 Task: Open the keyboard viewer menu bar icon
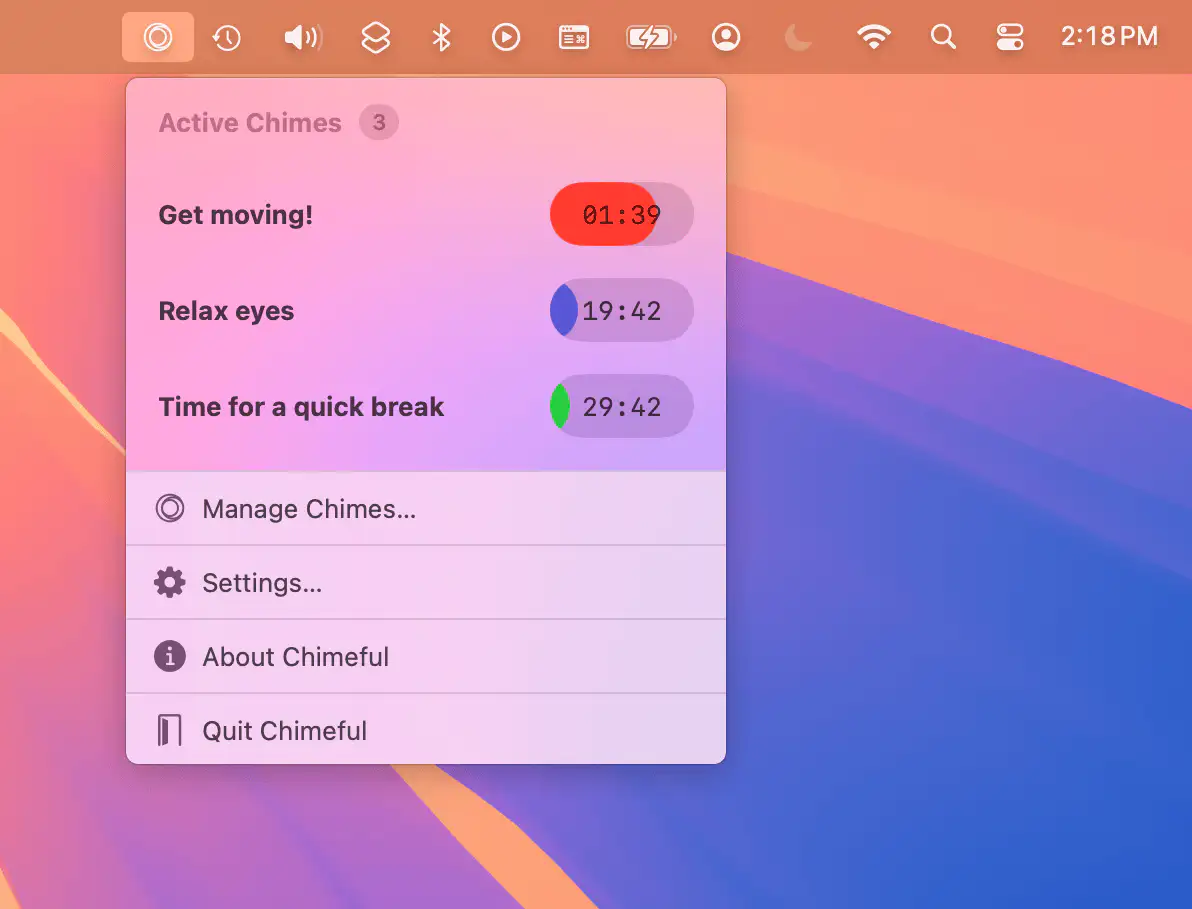point(574,37)
